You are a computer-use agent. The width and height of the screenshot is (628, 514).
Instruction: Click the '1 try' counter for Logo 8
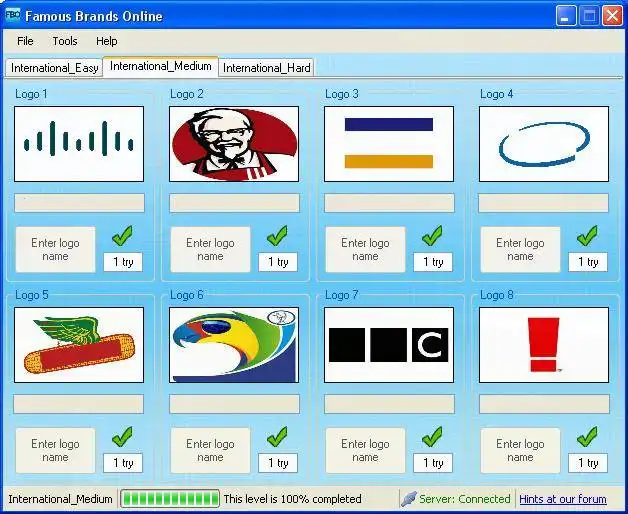tap(588, 463)
